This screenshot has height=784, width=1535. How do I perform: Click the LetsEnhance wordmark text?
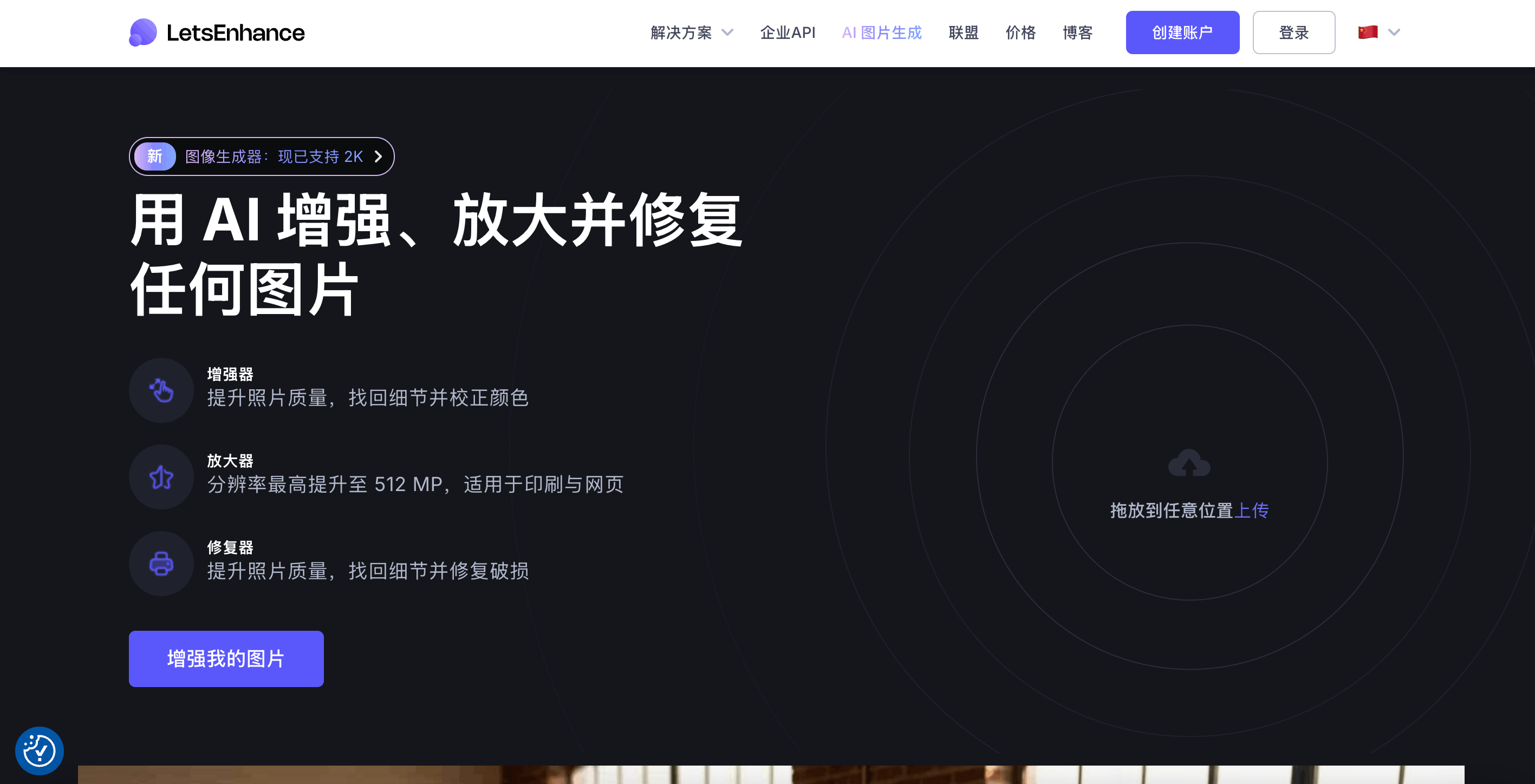click(236, 33)
